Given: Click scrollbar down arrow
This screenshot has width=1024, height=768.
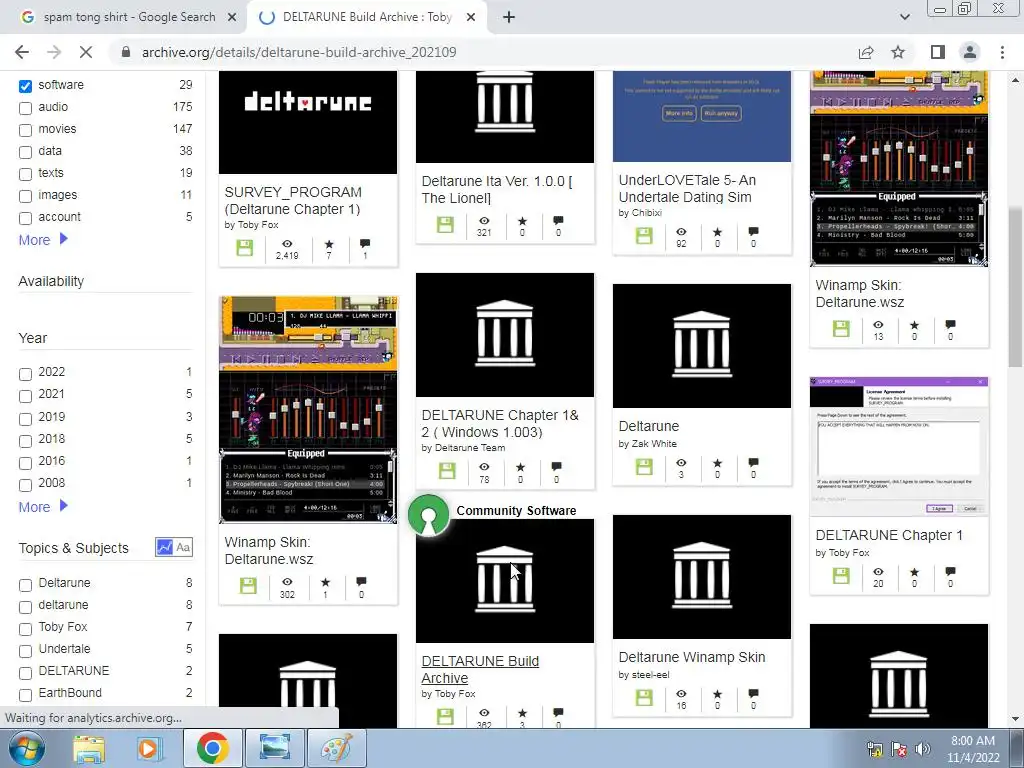Looking at the screenshot, I should tap(1015, 720).
